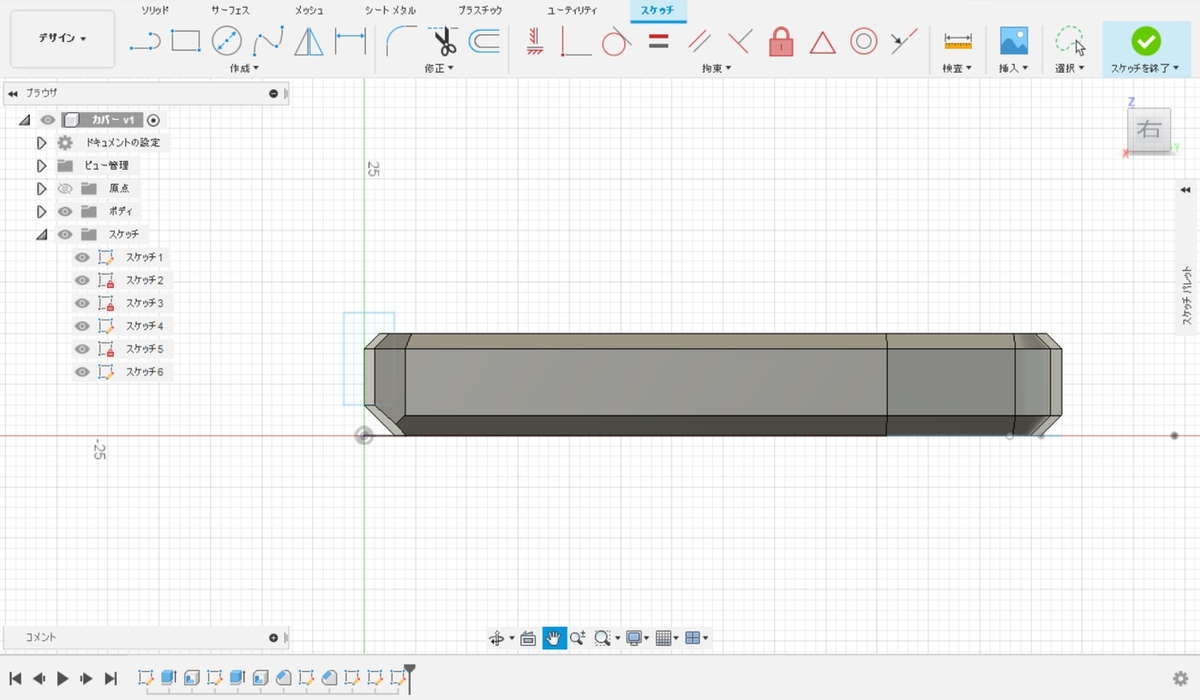Click the red Fix/Lock constraint icon
Screen dimensions: 1200x700
pos(781,42)
